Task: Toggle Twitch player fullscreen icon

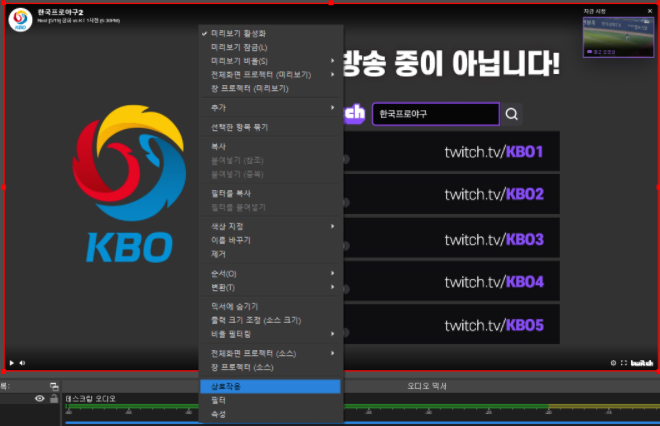Action: pyautogui.click(x=624, y=363)
